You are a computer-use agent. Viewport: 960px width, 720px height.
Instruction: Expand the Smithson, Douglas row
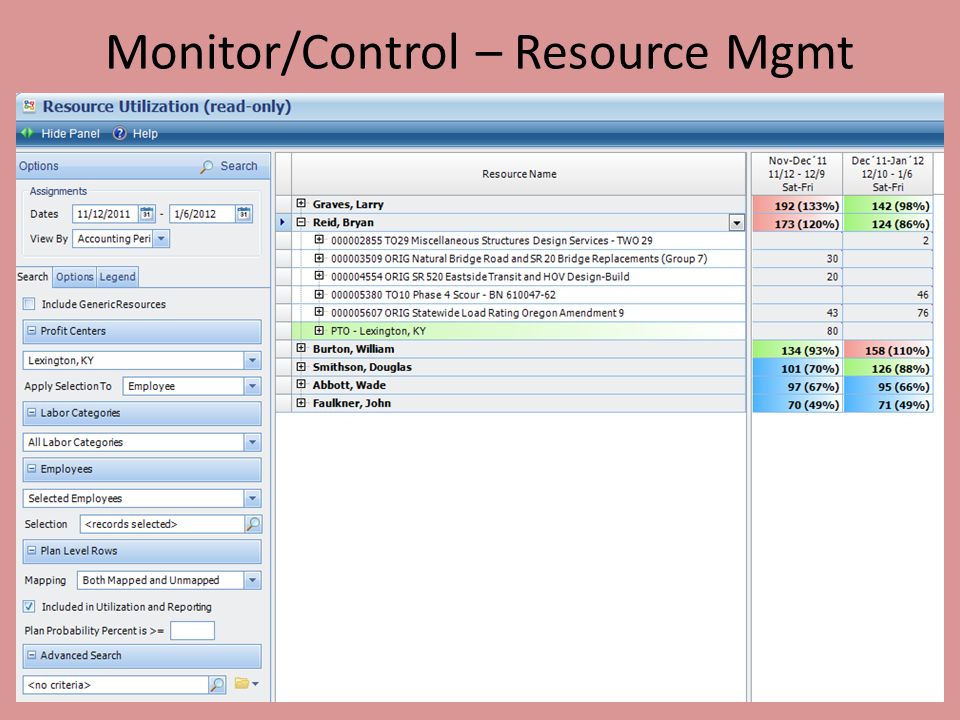coord(301,367)
